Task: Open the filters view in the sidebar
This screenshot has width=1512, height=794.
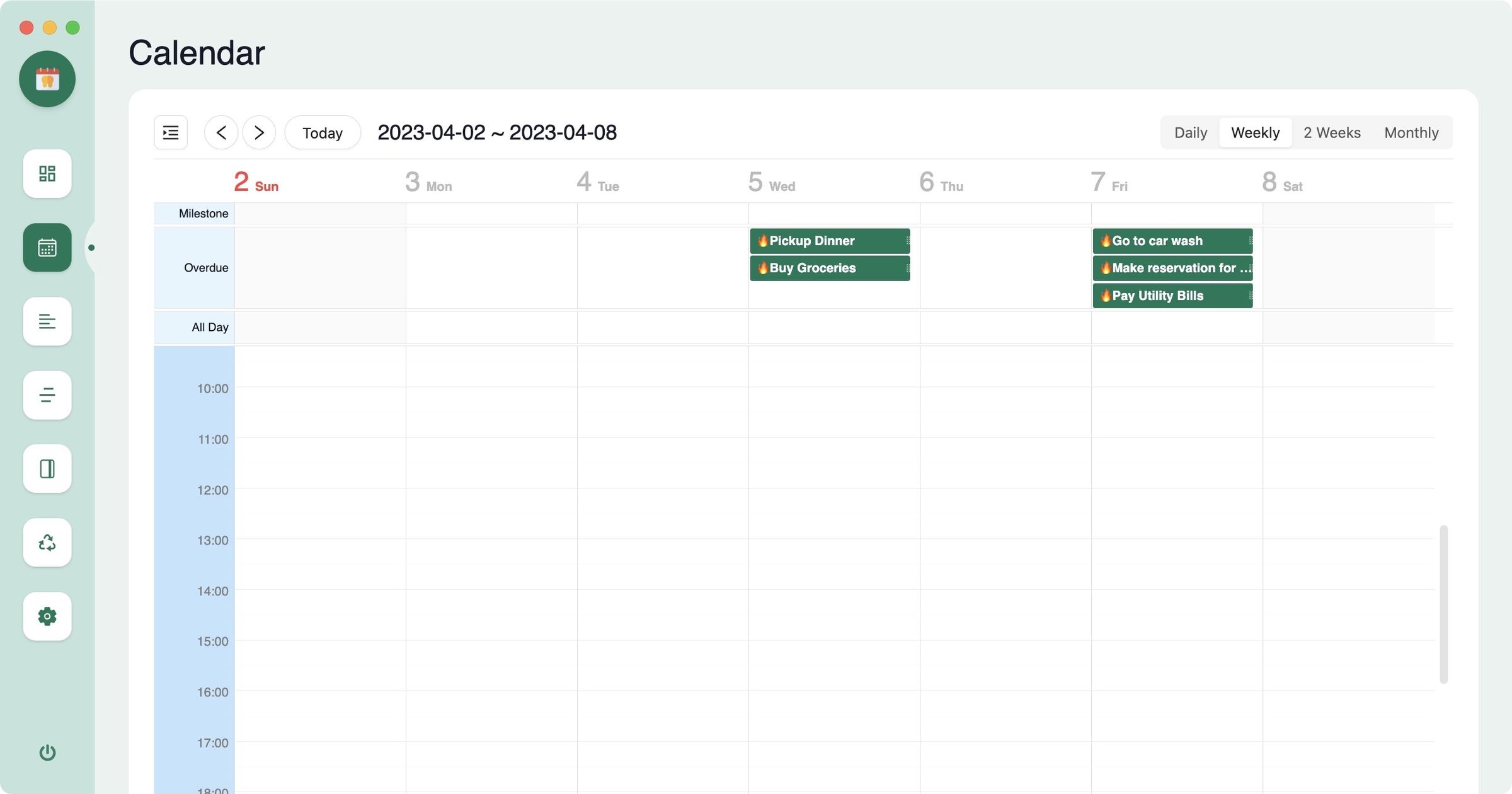Action: pos(47,395)
